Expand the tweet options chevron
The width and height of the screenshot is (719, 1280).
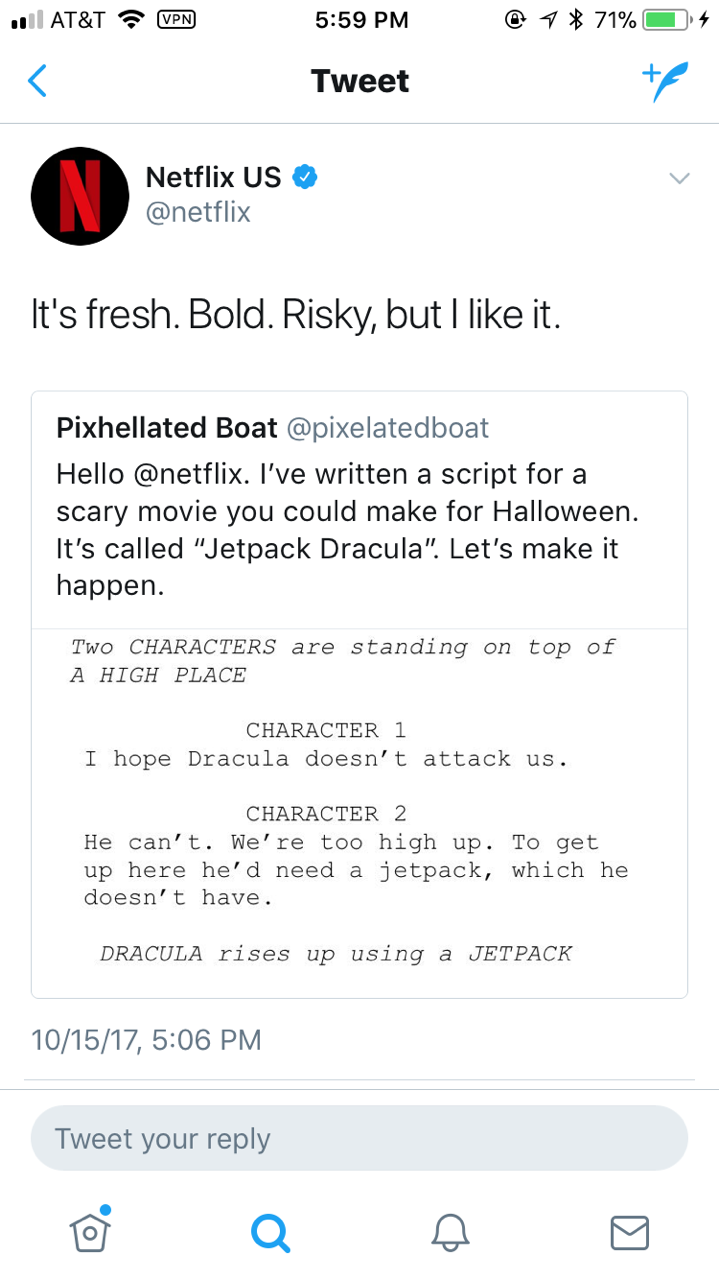pyautogui.click(x=679, y=178)
